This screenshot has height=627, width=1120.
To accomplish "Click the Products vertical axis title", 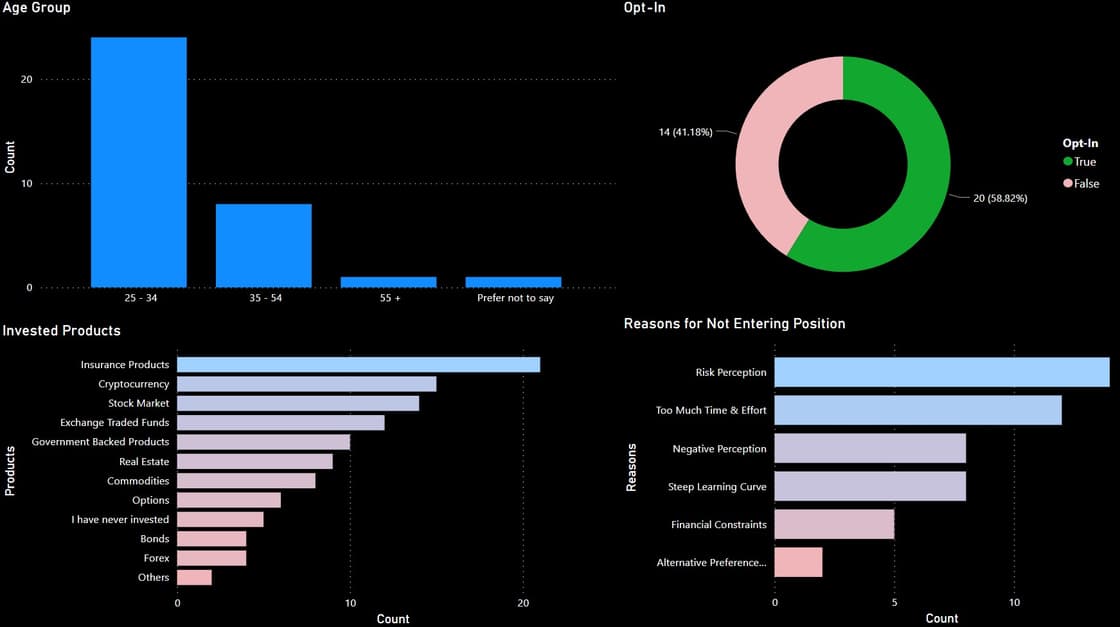I will pos(10,471).
